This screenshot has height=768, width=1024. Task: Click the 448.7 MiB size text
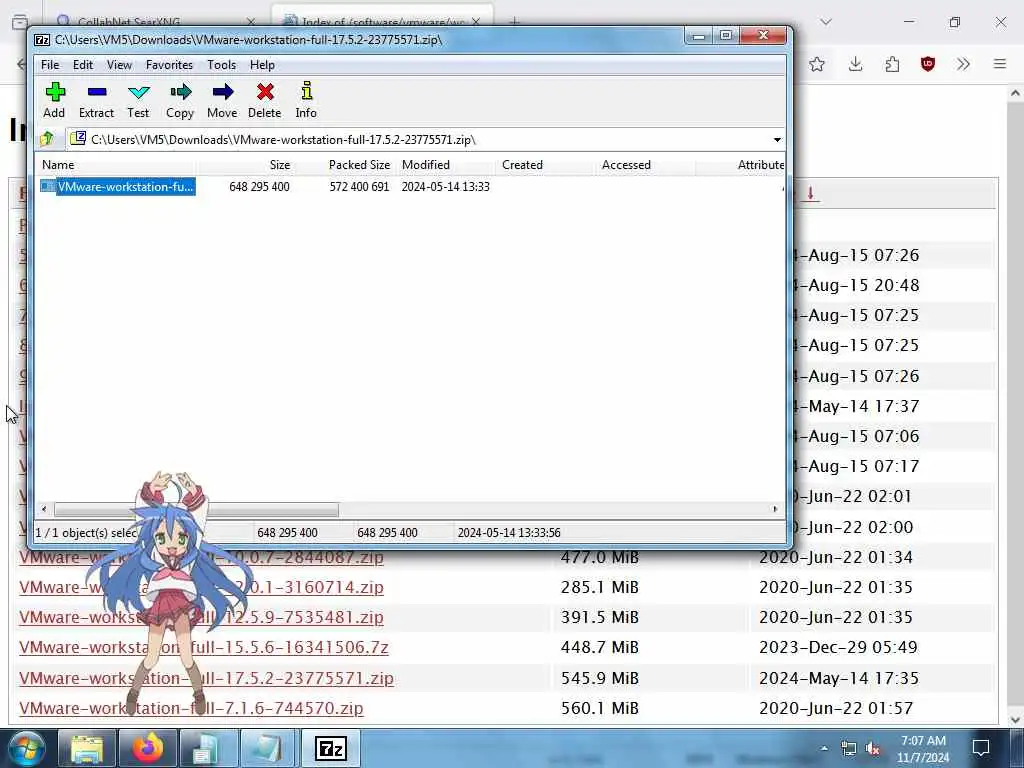600,647
